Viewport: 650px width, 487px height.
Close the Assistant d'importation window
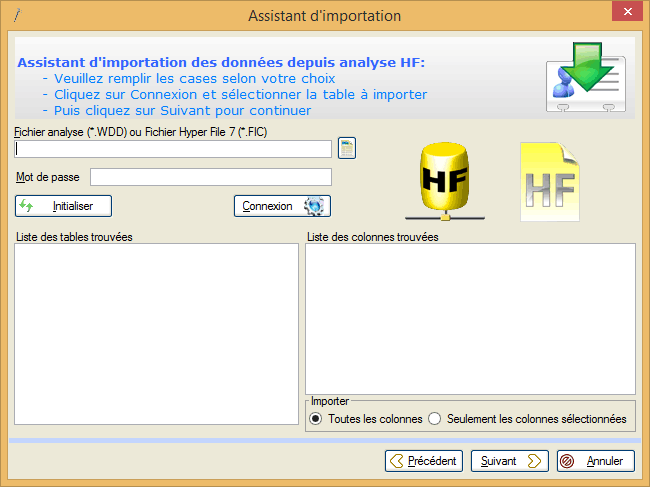point(625,14)
